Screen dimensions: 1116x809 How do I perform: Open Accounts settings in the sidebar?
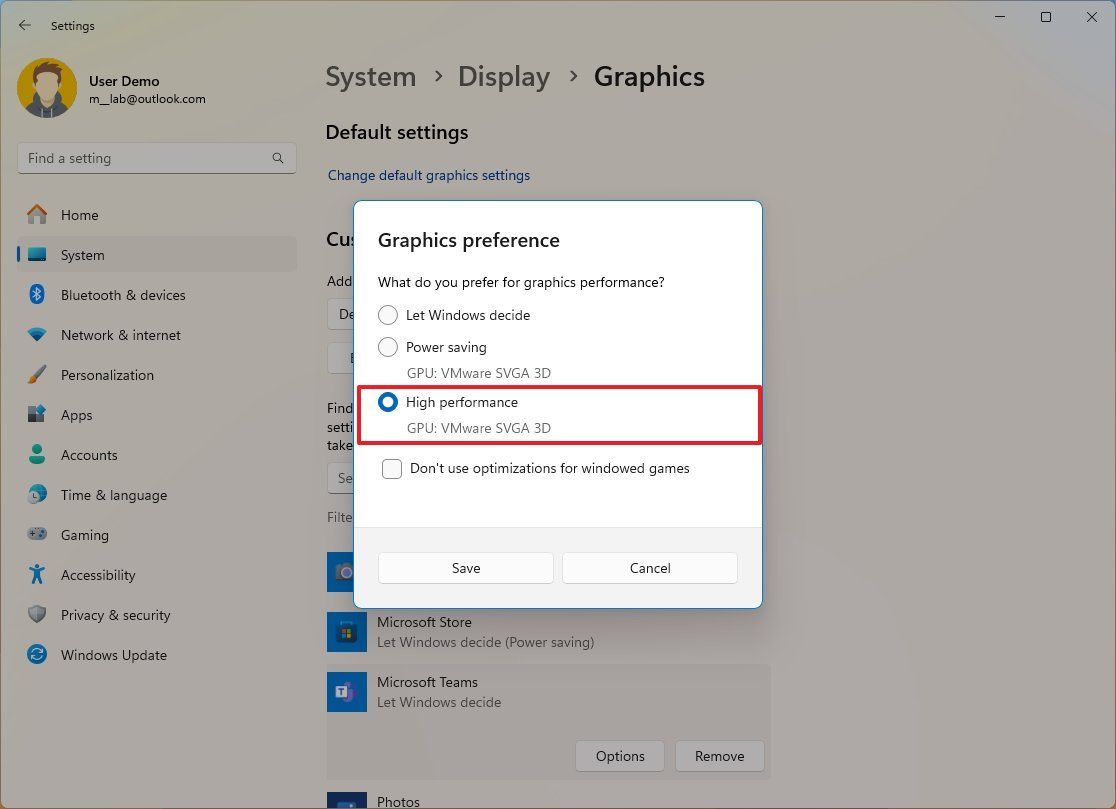(89, 455)
